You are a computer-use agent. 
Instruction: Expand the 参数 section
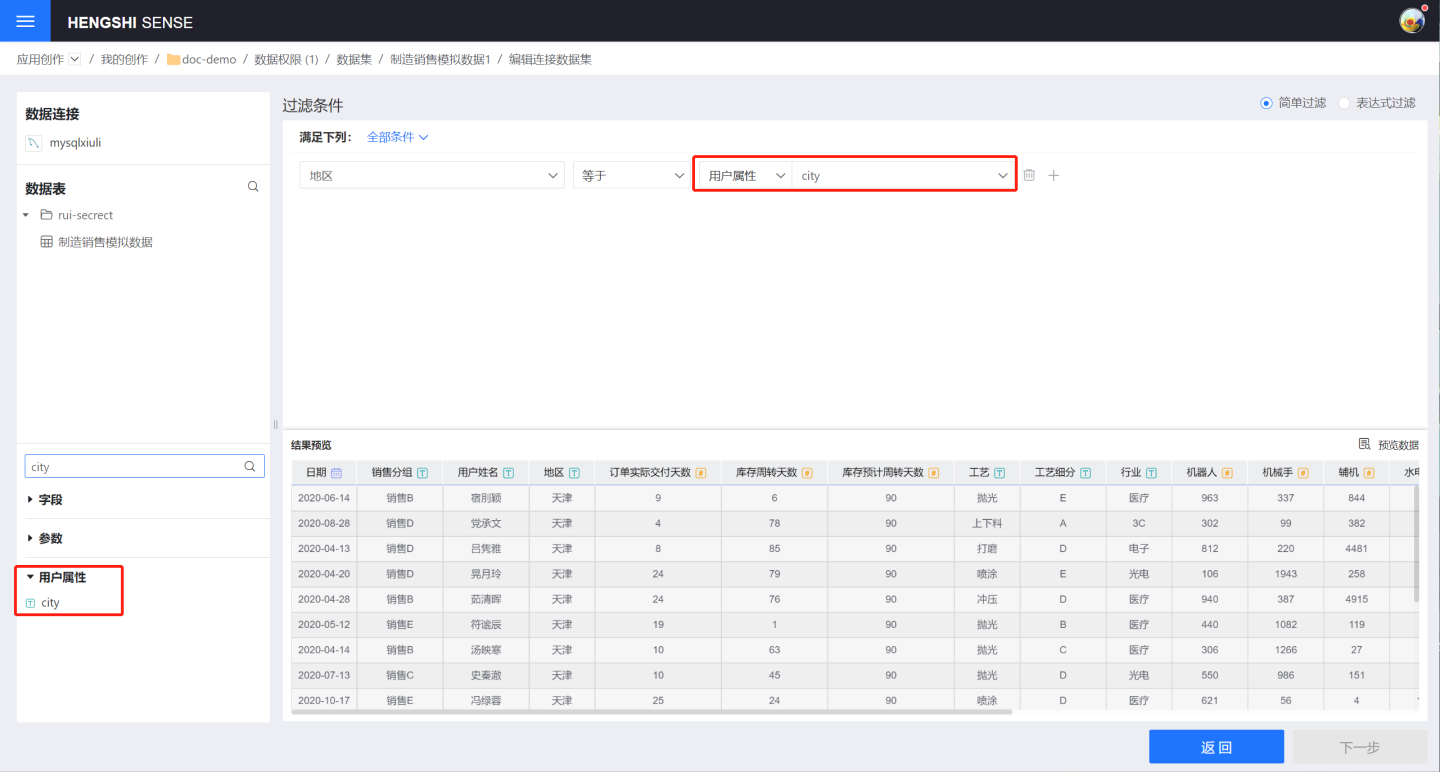coord(44,538)
